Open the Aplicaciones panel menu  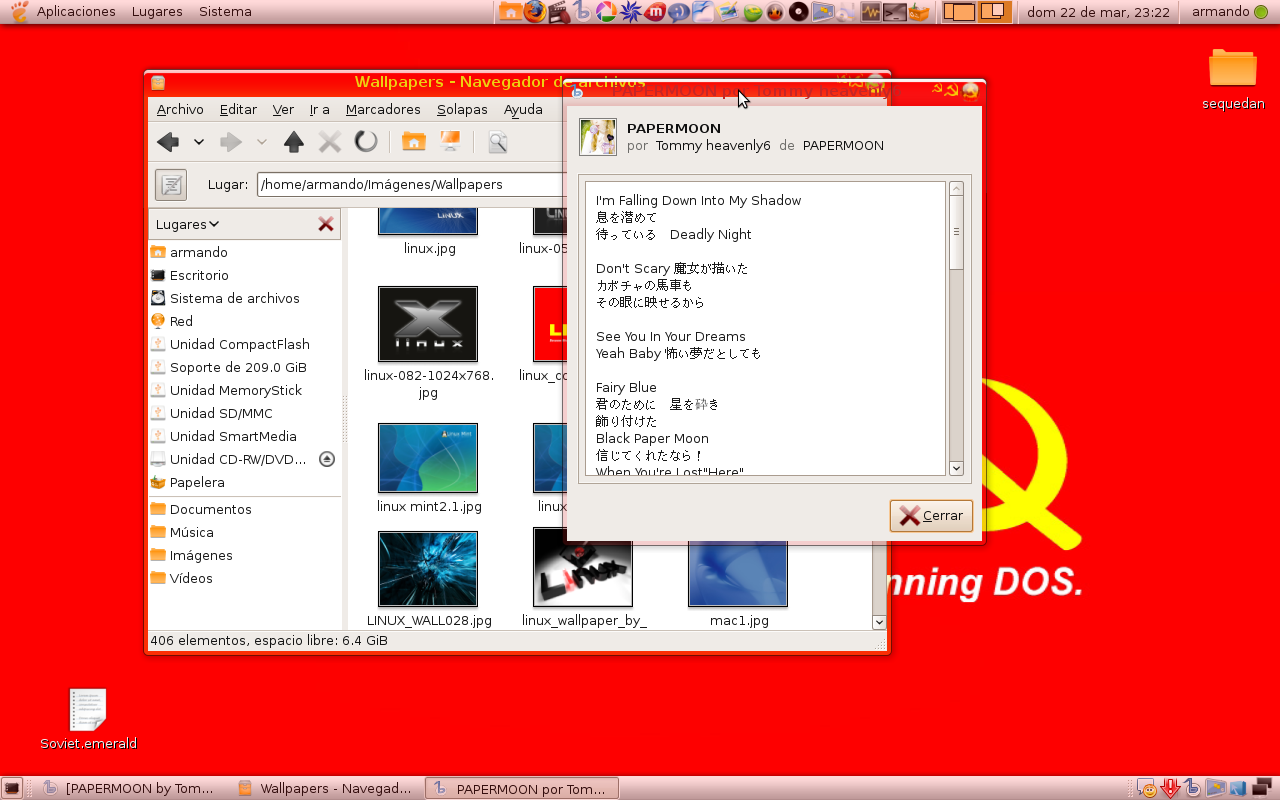tap(76, 12)
